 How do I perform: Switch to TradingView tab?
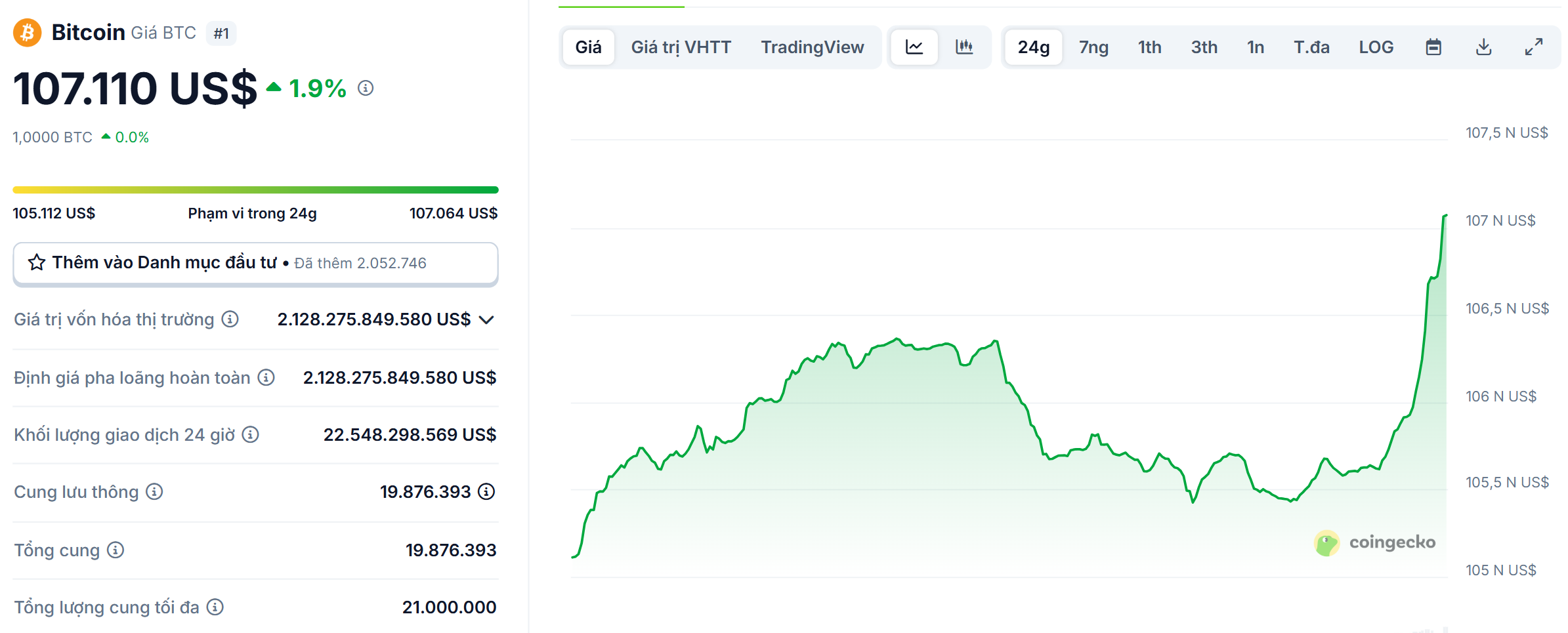[813, 47]
